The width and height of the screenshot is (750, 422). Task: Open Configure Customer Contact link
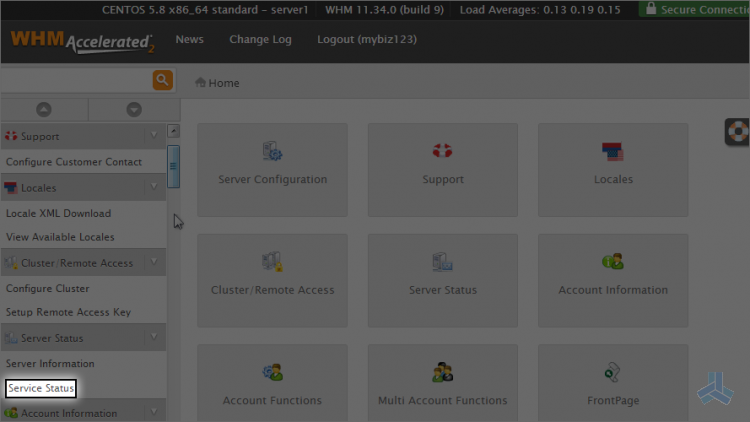tap(74, 162)
